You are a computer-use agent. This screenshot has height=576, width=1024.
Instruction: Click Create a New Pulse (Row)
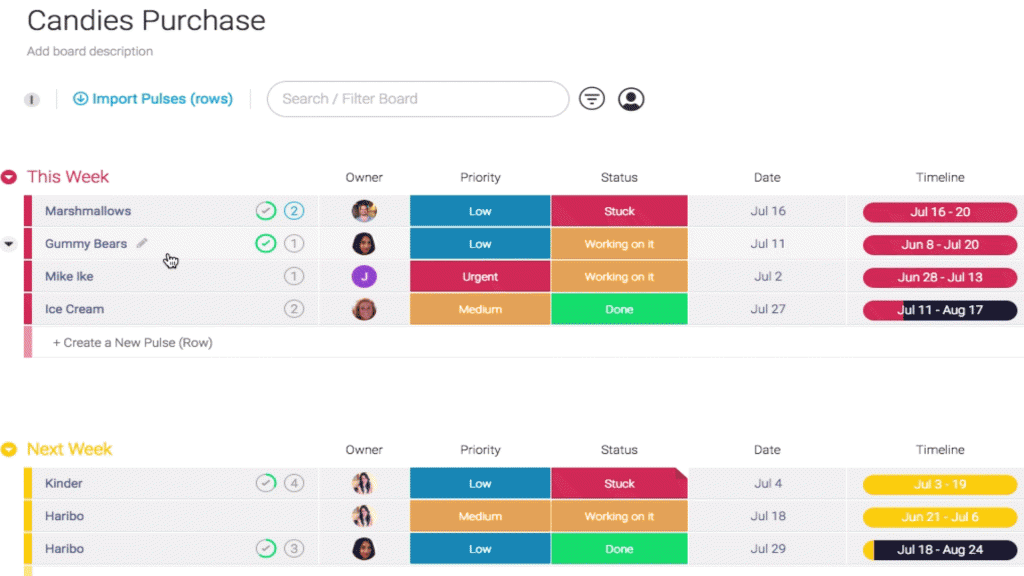(133, 342)
